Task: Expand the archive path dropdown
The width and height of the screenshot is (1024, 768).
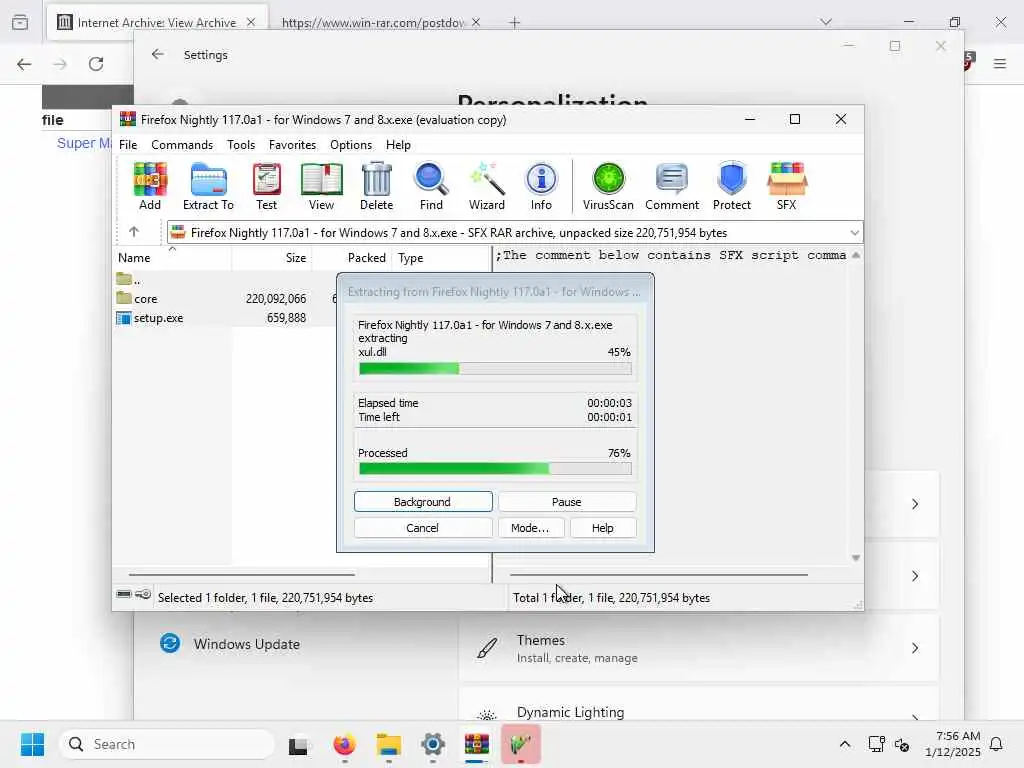Action: [x=854, y=232]
